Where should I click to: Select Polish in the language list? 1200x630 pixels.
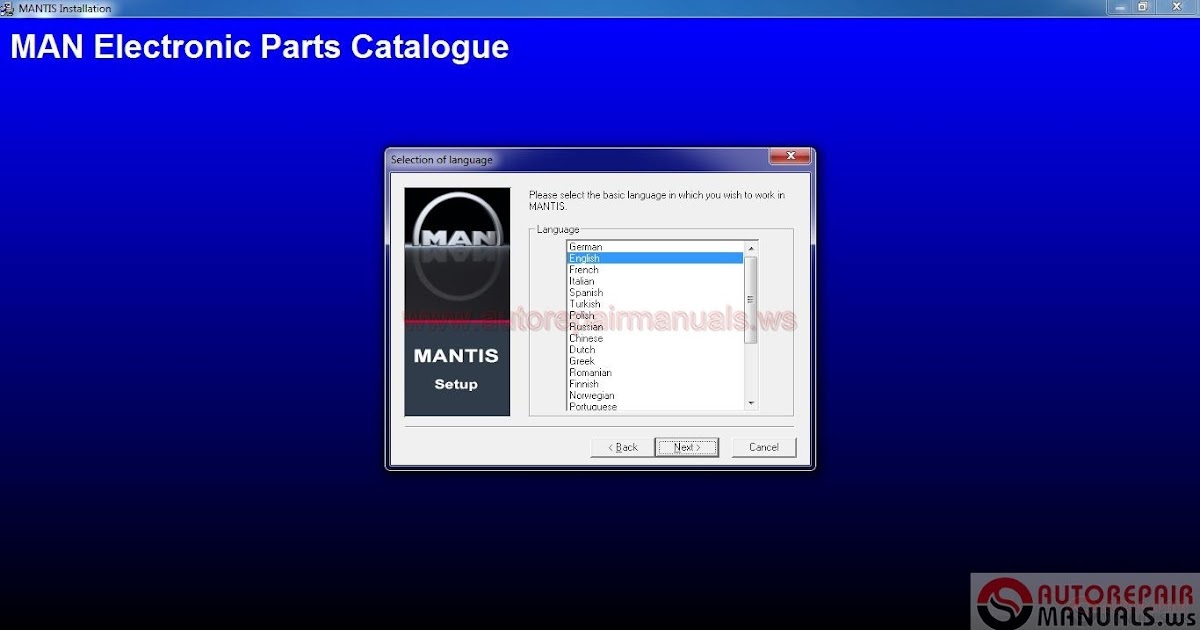(655, 315)
